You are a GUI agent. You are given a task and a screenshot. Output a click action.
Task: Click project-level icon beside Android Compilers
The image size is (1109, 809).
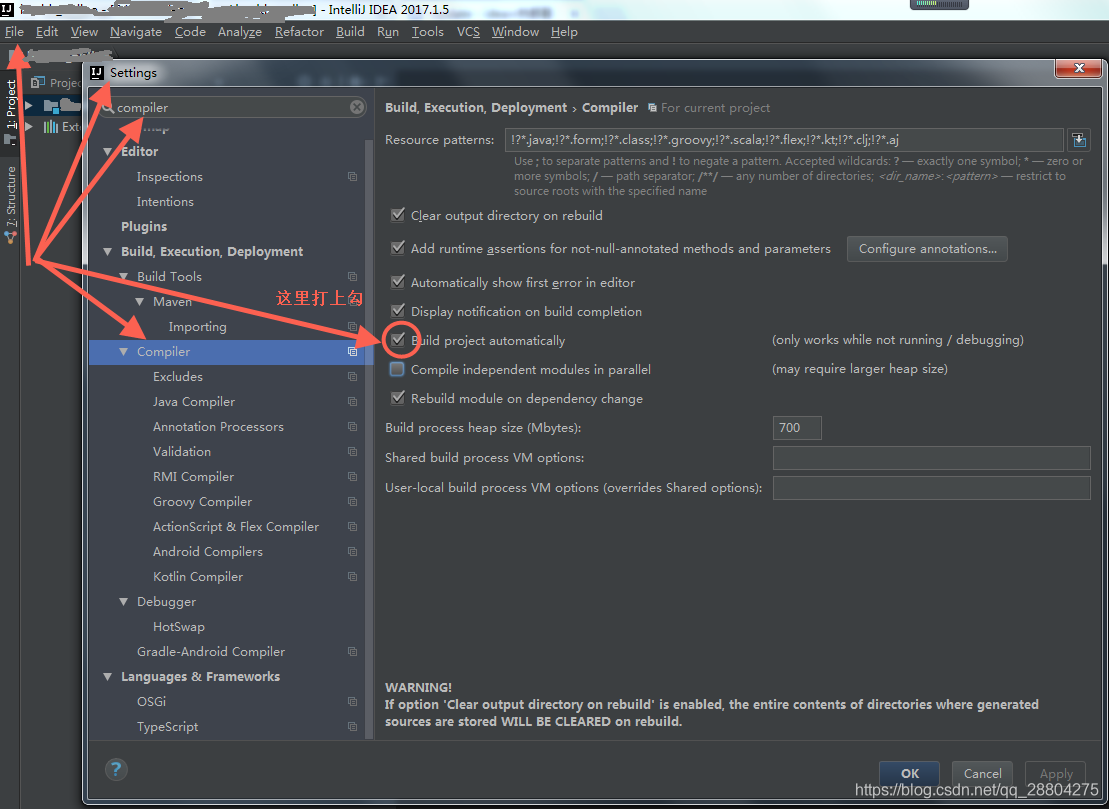coord(352,552)
